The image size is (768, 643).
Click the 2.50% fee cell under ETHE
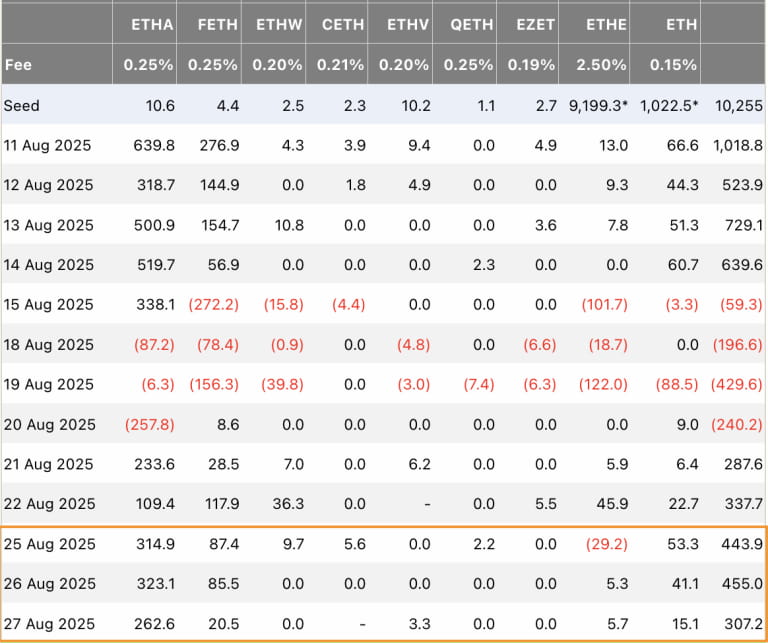click(601, 65)
